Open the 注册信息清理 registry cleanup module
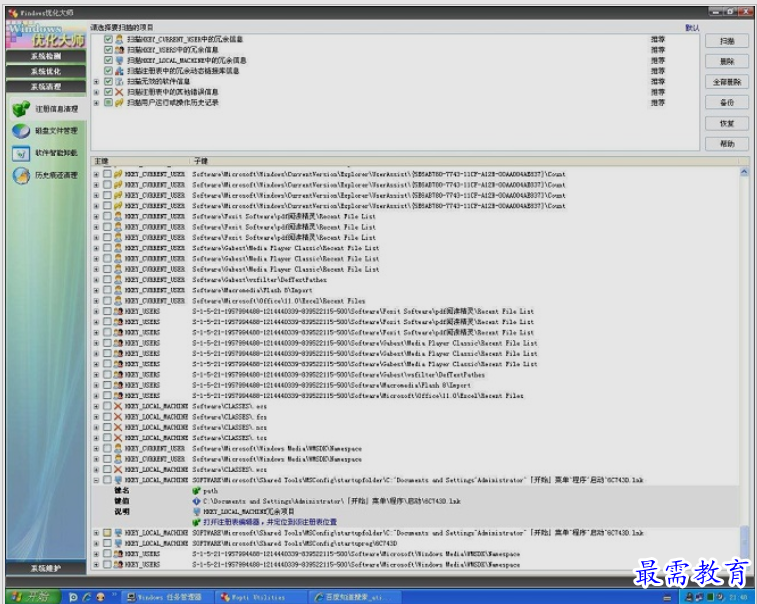Image resolution: width=757 pixels, height=604 pixels. (x=46, y=109)
